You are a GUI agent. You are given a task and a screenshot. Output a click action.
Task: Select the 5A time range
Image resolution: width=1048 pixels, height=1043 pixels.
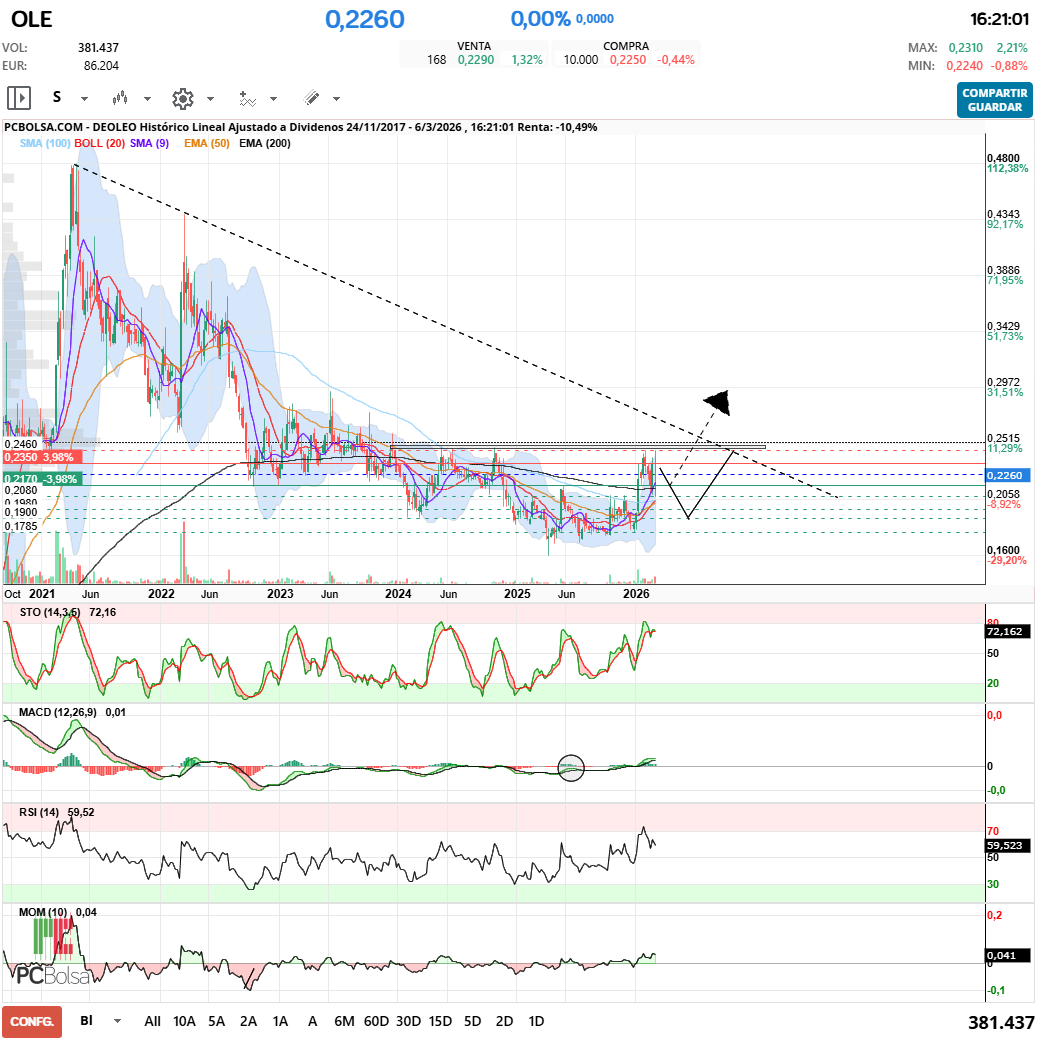coord(216,1021)
